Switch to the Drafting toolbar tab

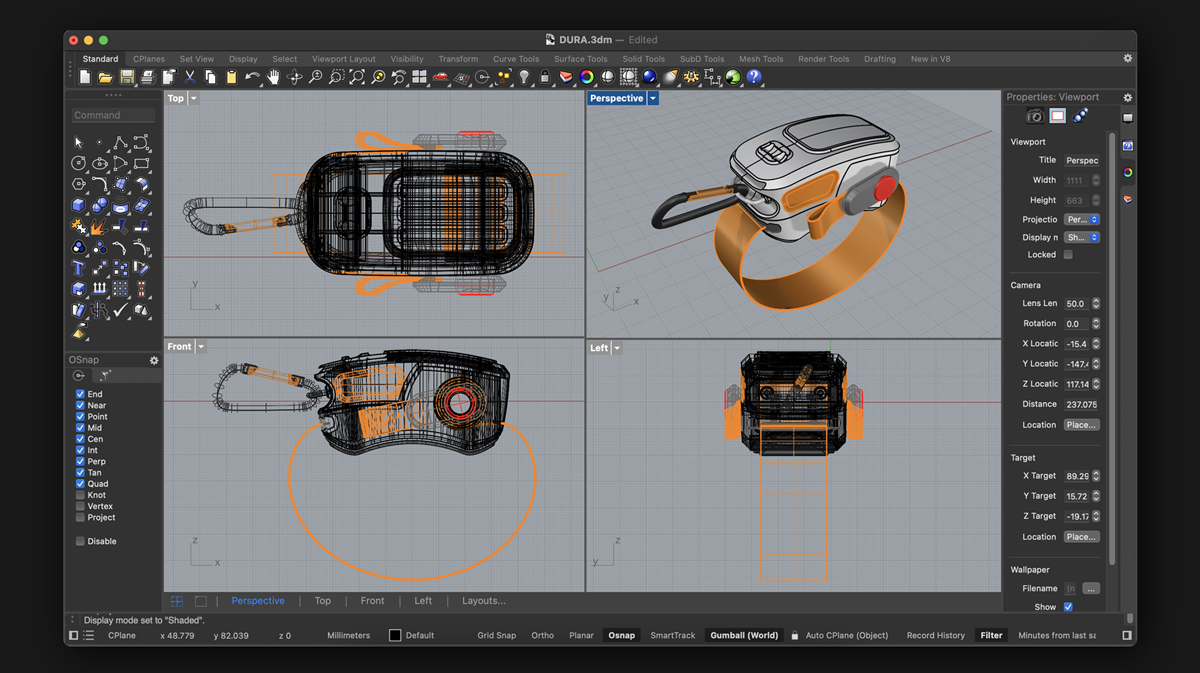[880, 59]
